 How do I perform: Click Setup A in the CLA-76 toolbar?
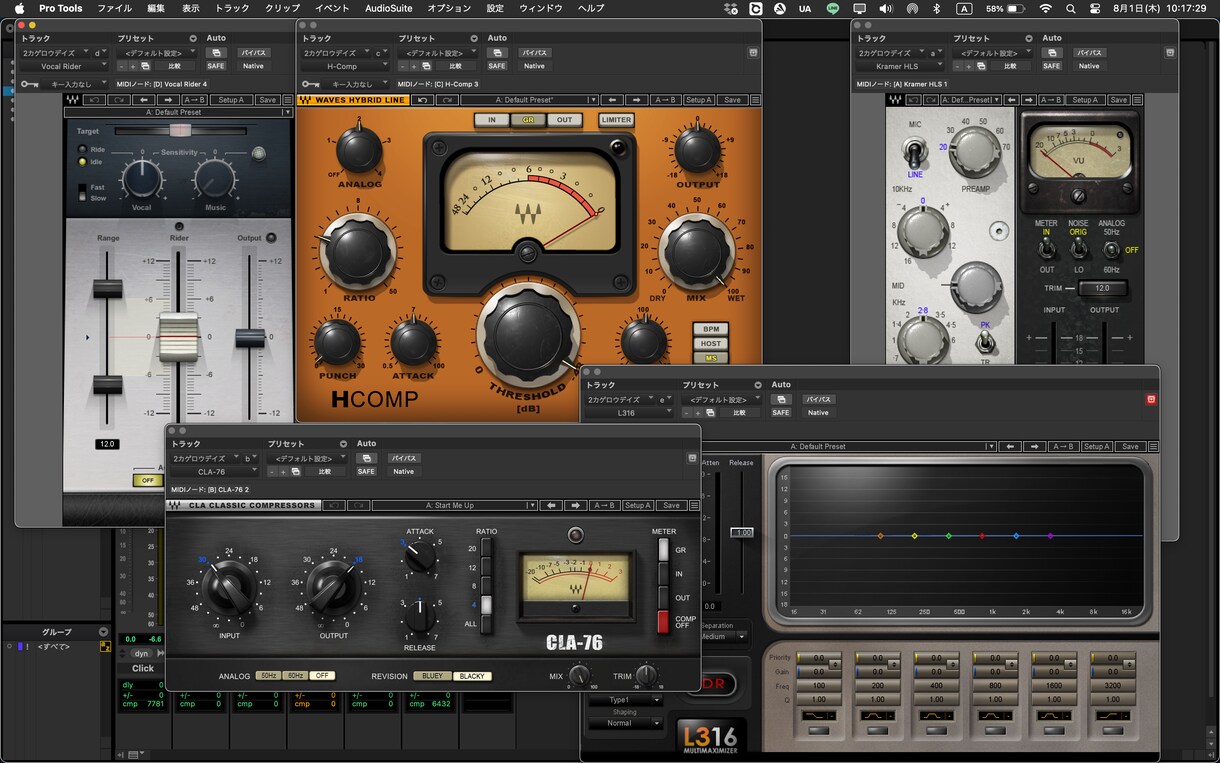637,506
